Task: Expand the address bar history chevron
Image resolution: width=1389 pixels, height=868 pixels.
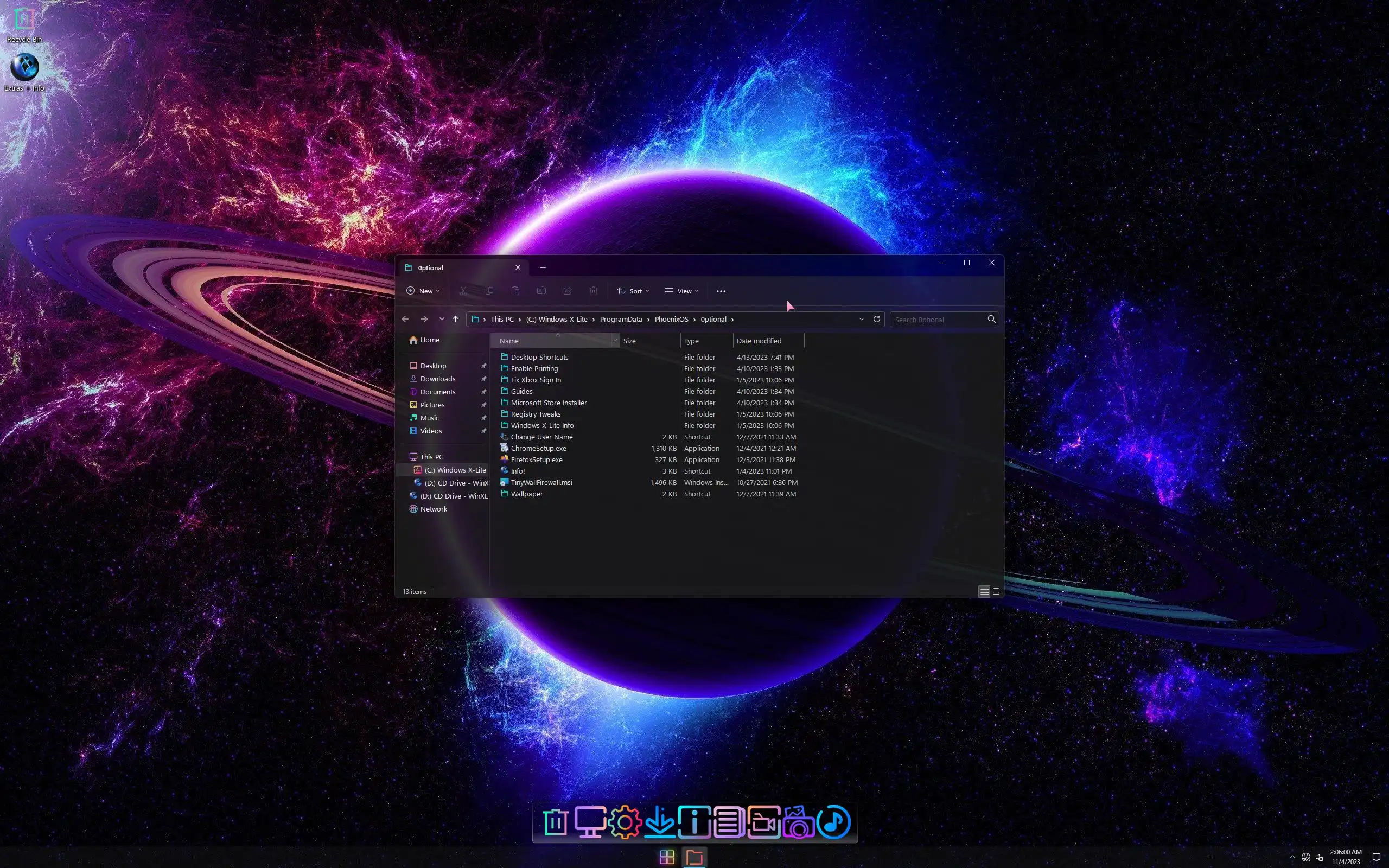Action: tap(861, 319)
